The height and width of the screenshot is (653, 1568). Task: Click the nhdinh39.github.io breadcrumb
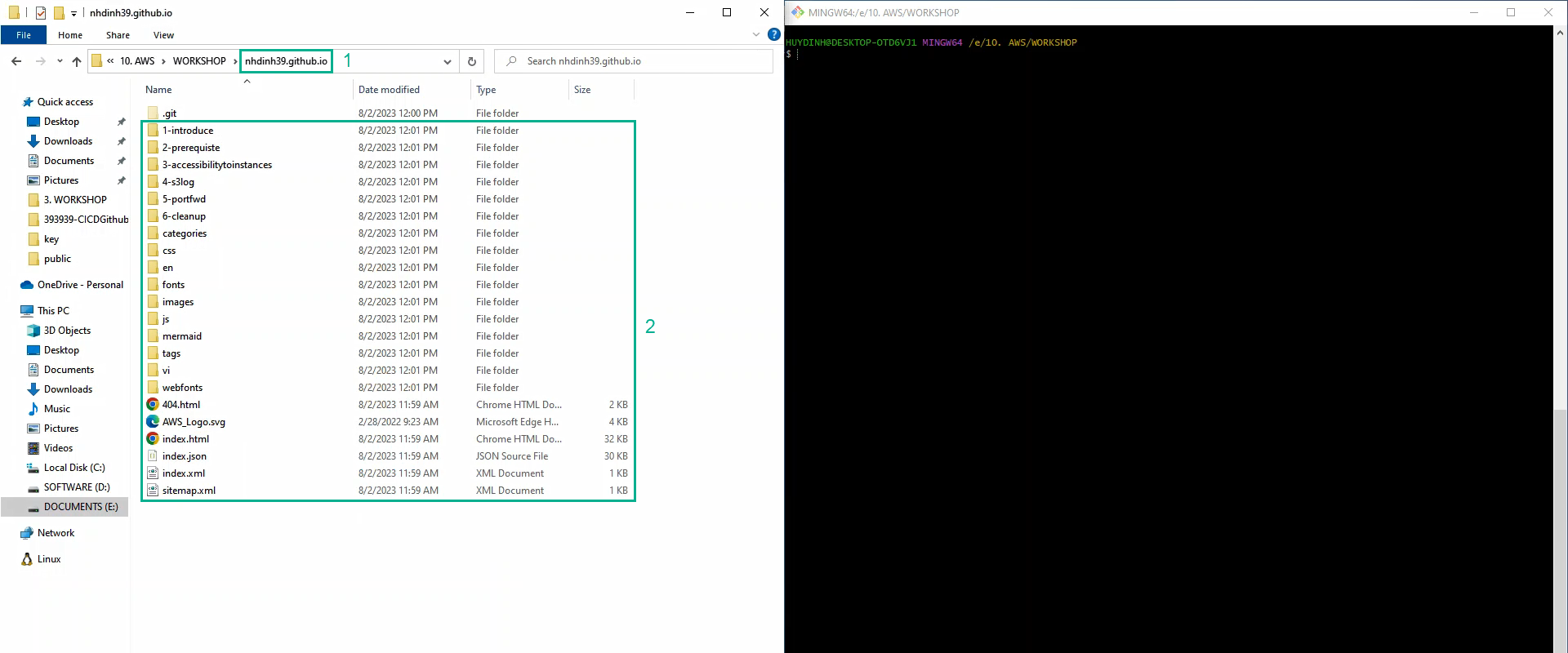[286, 61]
